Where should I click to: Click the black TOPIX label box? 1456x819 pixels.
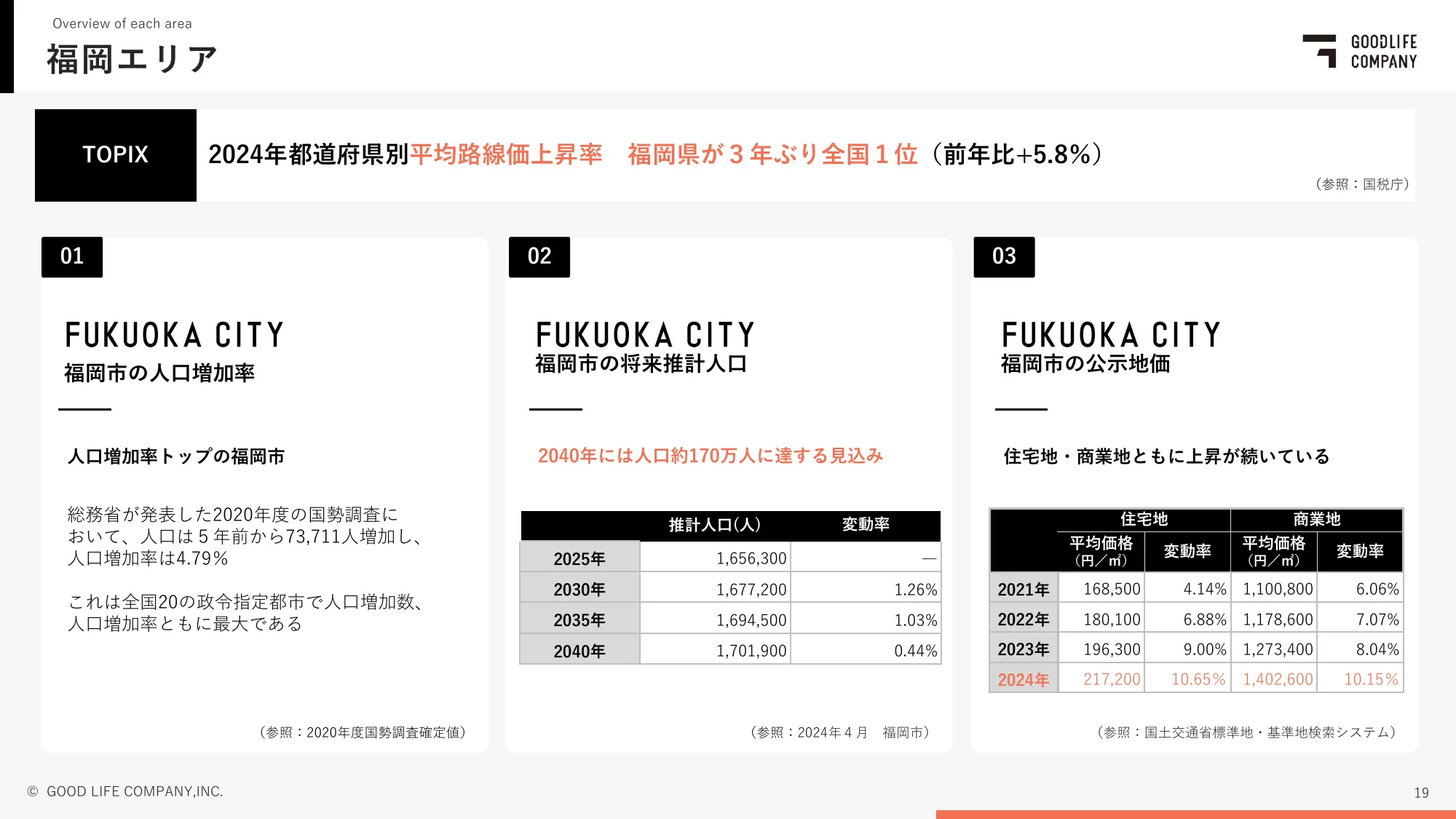tap(116, 155)
